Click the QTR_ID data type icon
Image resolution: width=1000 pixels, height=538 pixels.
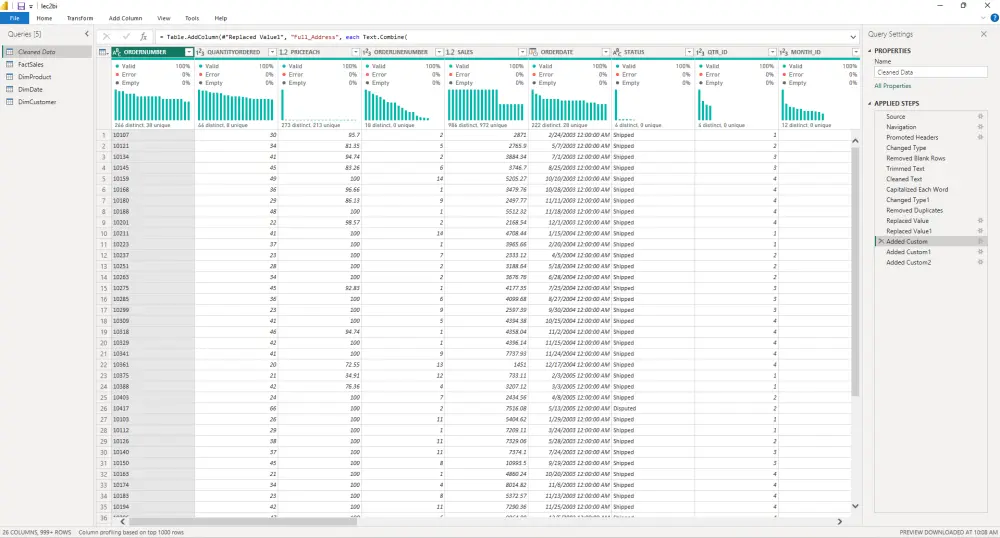[x=700, y=52]
